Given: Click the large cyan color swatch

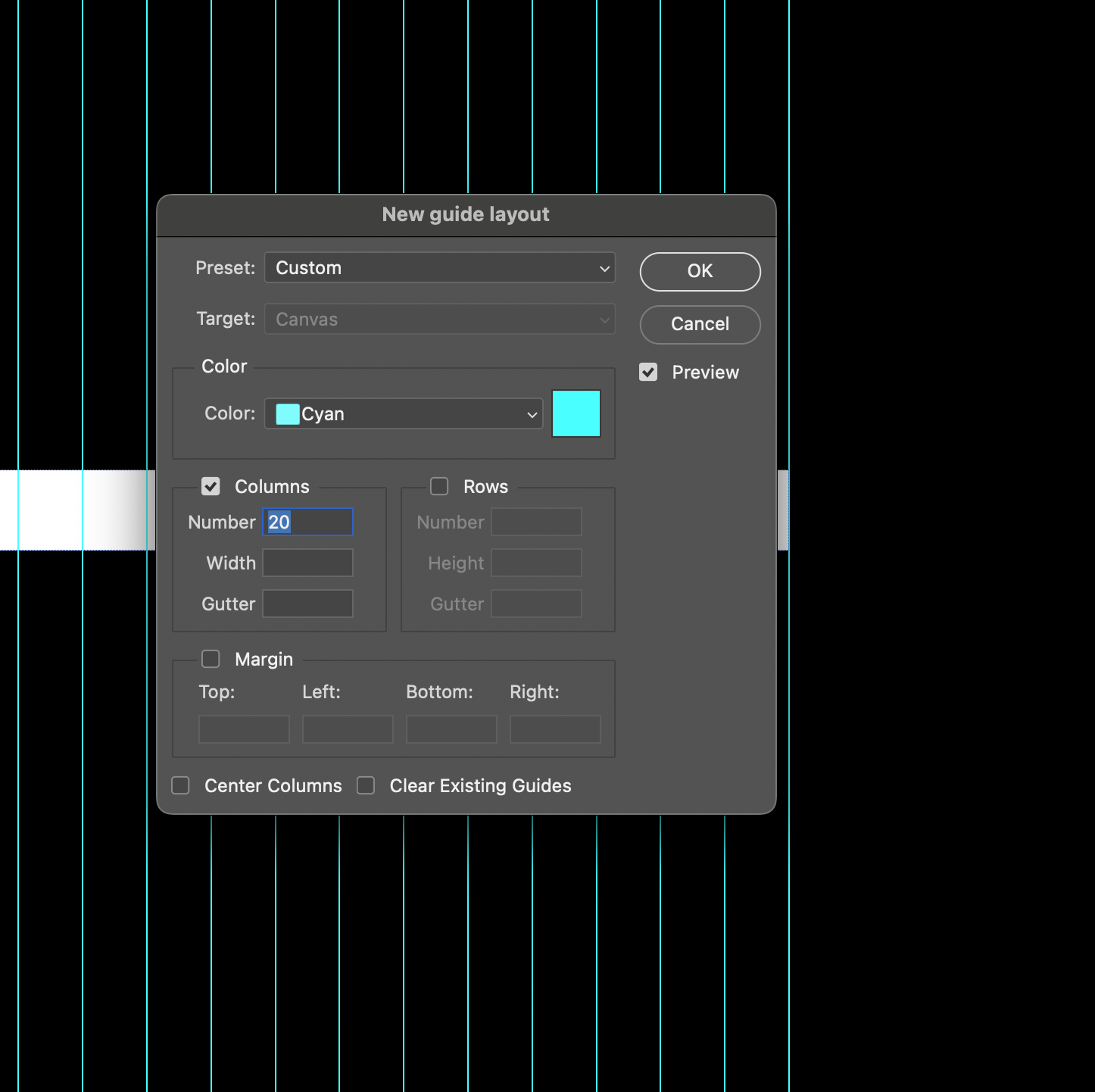Looking at the screenshot, I should (x=576, y=413).
